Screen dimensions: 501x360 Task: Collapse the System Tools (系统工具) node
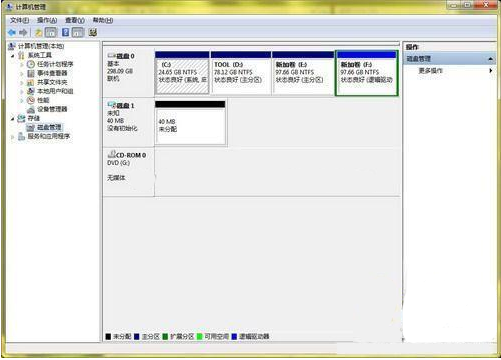coord(13,55)
